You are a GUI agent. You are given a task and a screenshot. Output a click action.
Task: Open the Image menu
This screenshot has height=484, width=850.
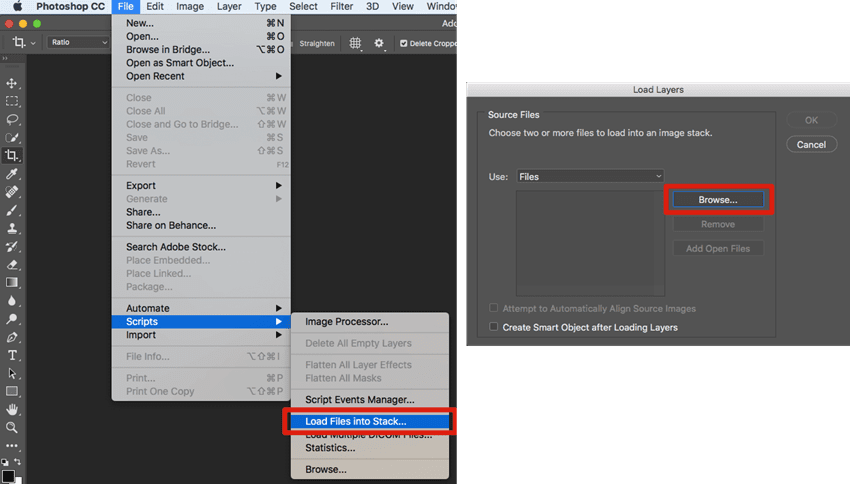pyautogui.click(x=190, y=7)
